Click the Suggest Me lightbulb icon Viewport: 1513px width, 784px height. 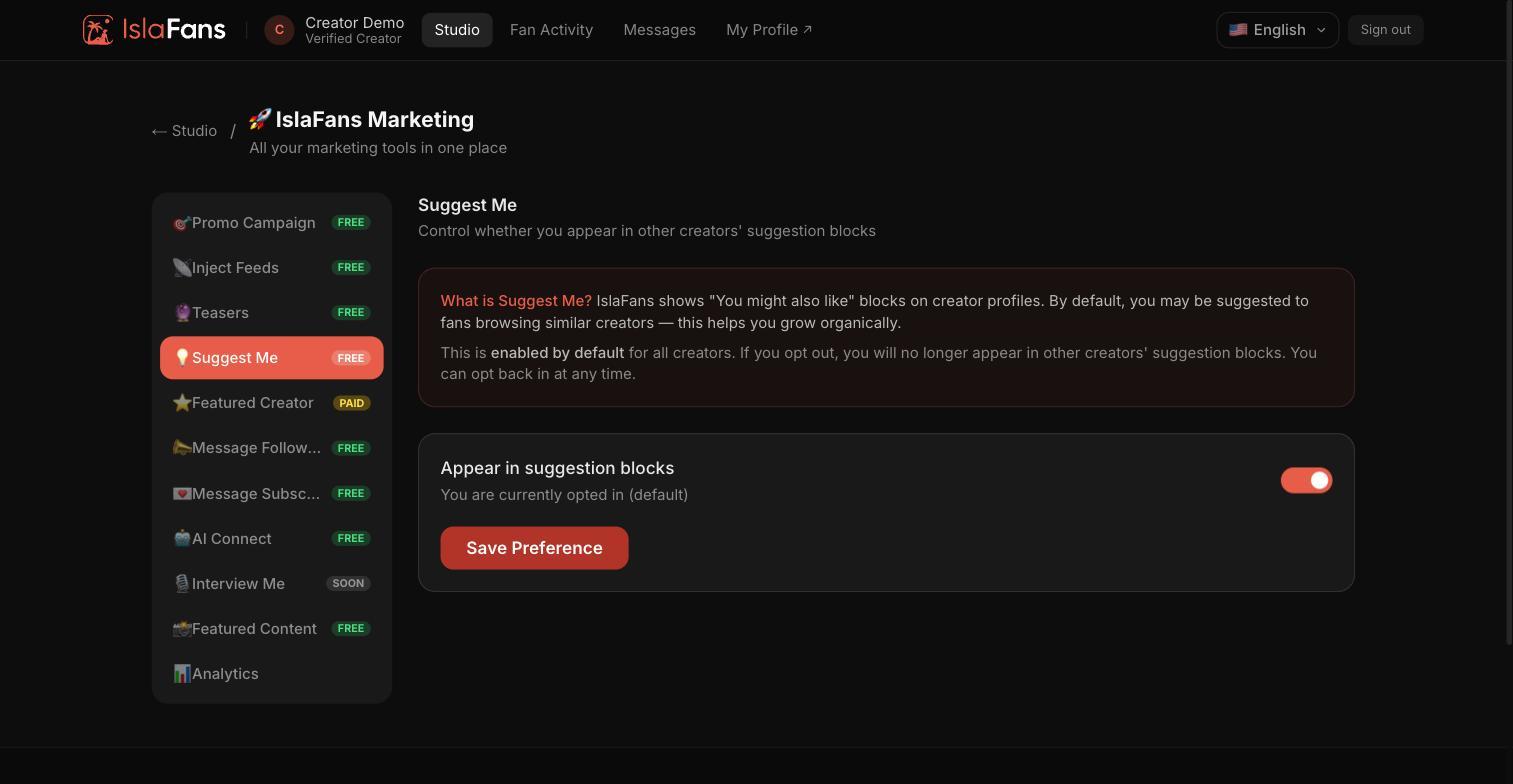[182, 358]
